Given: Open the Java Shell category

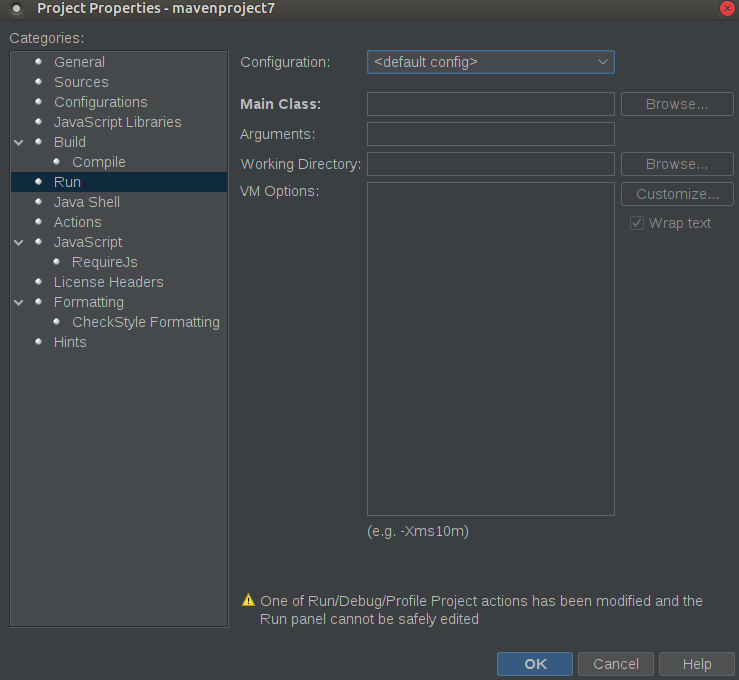Looking at the screenshot, I should [87, 202].
